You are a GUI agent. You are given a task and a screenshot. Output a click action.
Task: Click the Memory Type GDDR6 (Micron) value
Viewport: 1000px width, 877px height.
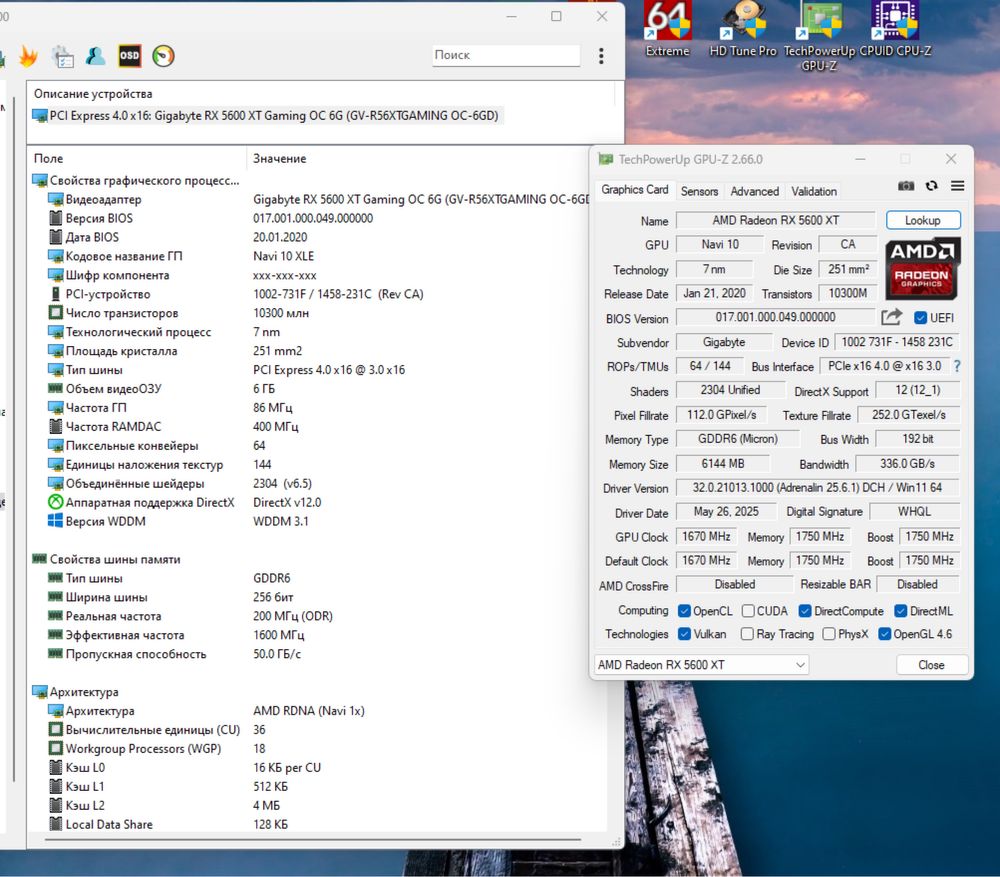pyautogui.click(x=737, y=439)
